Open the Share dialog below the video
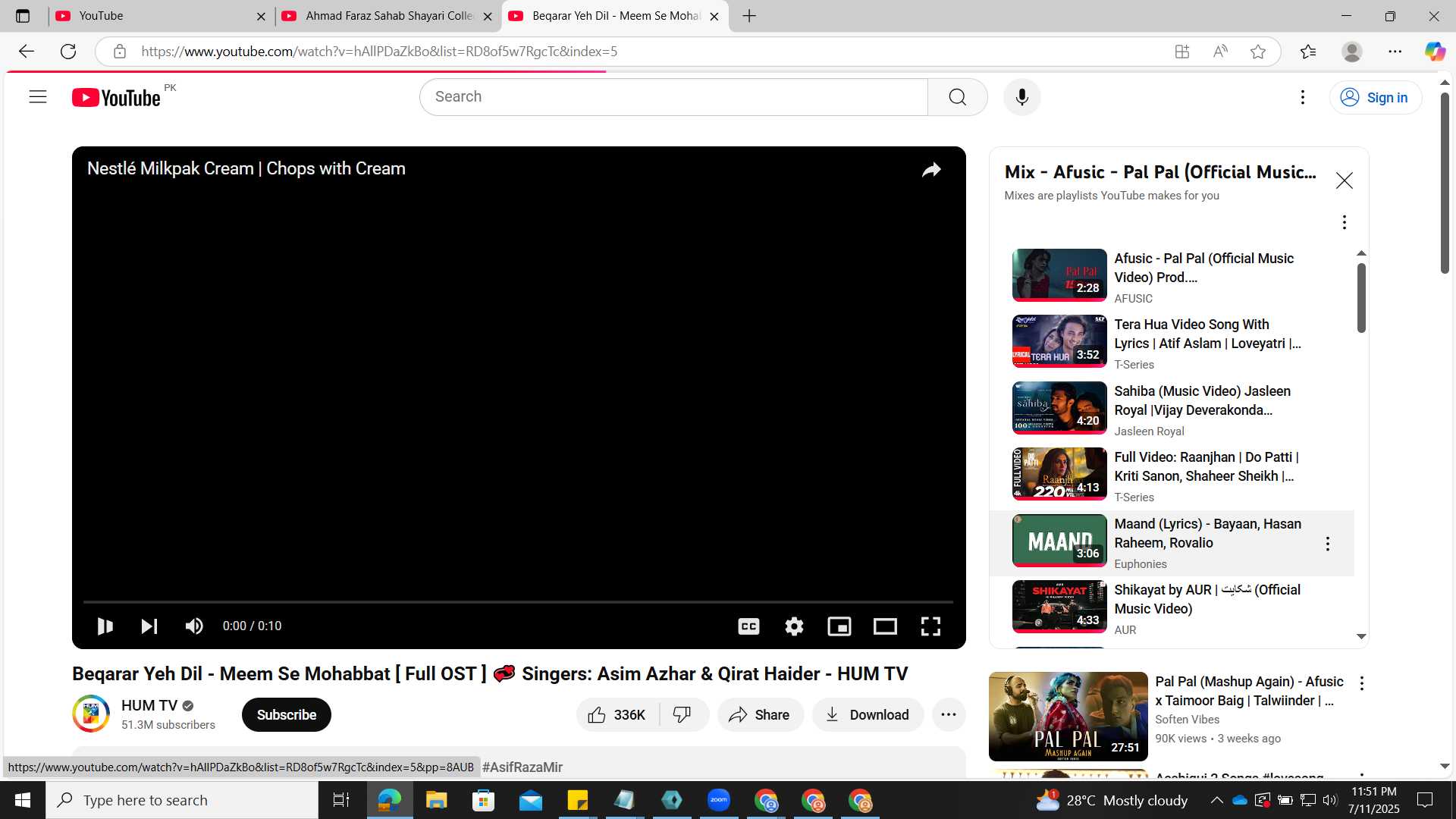The height and width of the screenshot is (819, 1456). [x=760, y=715]
